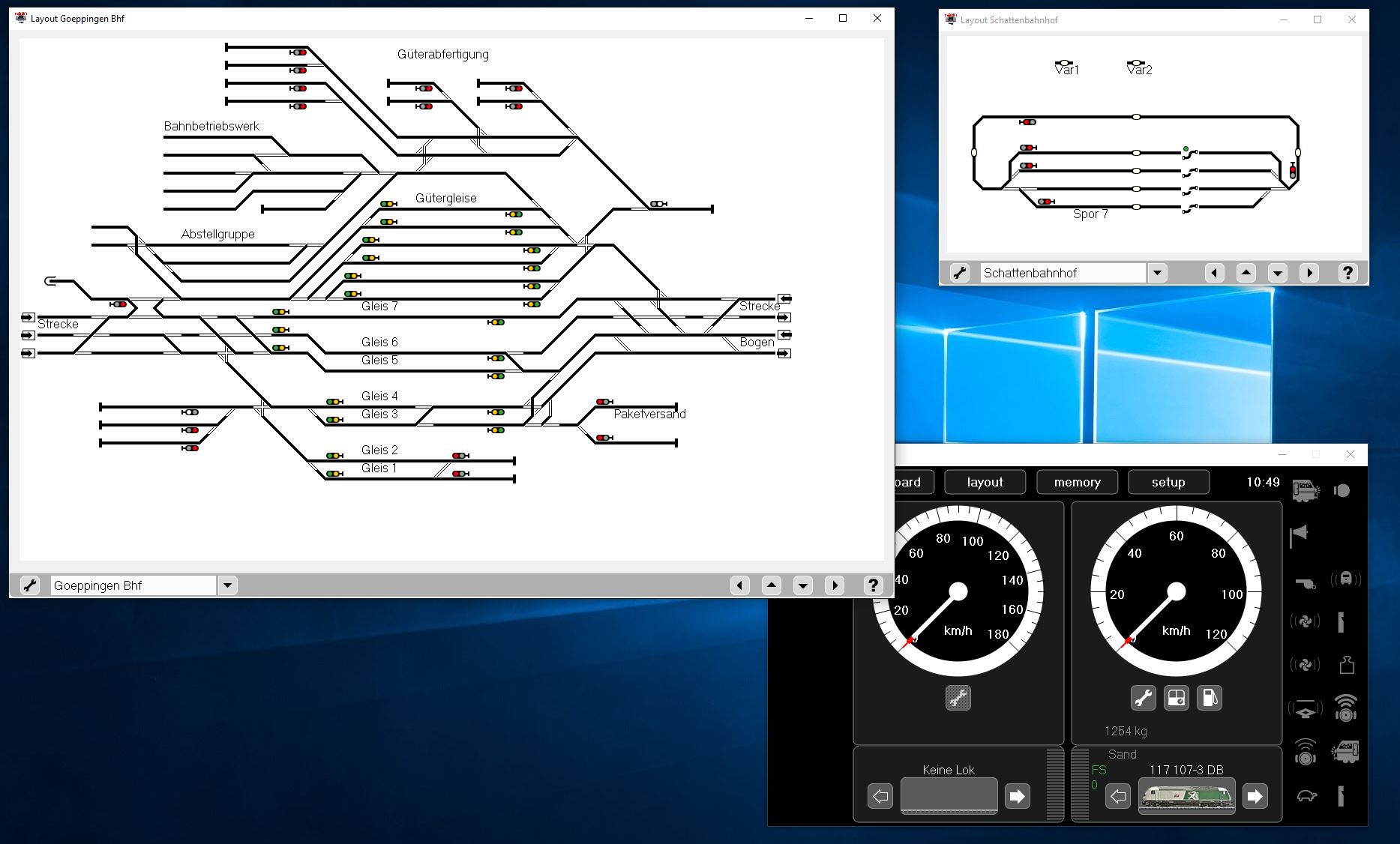
Task: Toggle the Var2 indicator in Schattenbahnhof
Action: [1136, 63]
